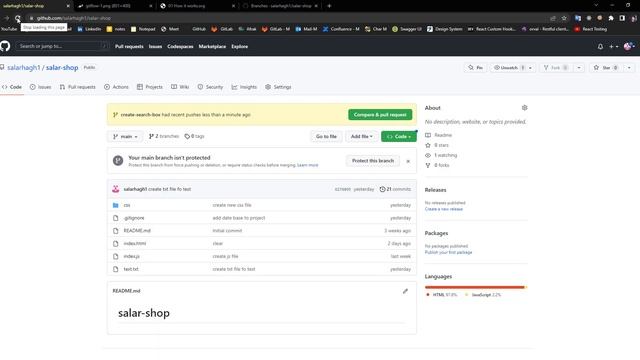640x360 pixels.
Task: Open the css folder
Action: click(127, 205)
